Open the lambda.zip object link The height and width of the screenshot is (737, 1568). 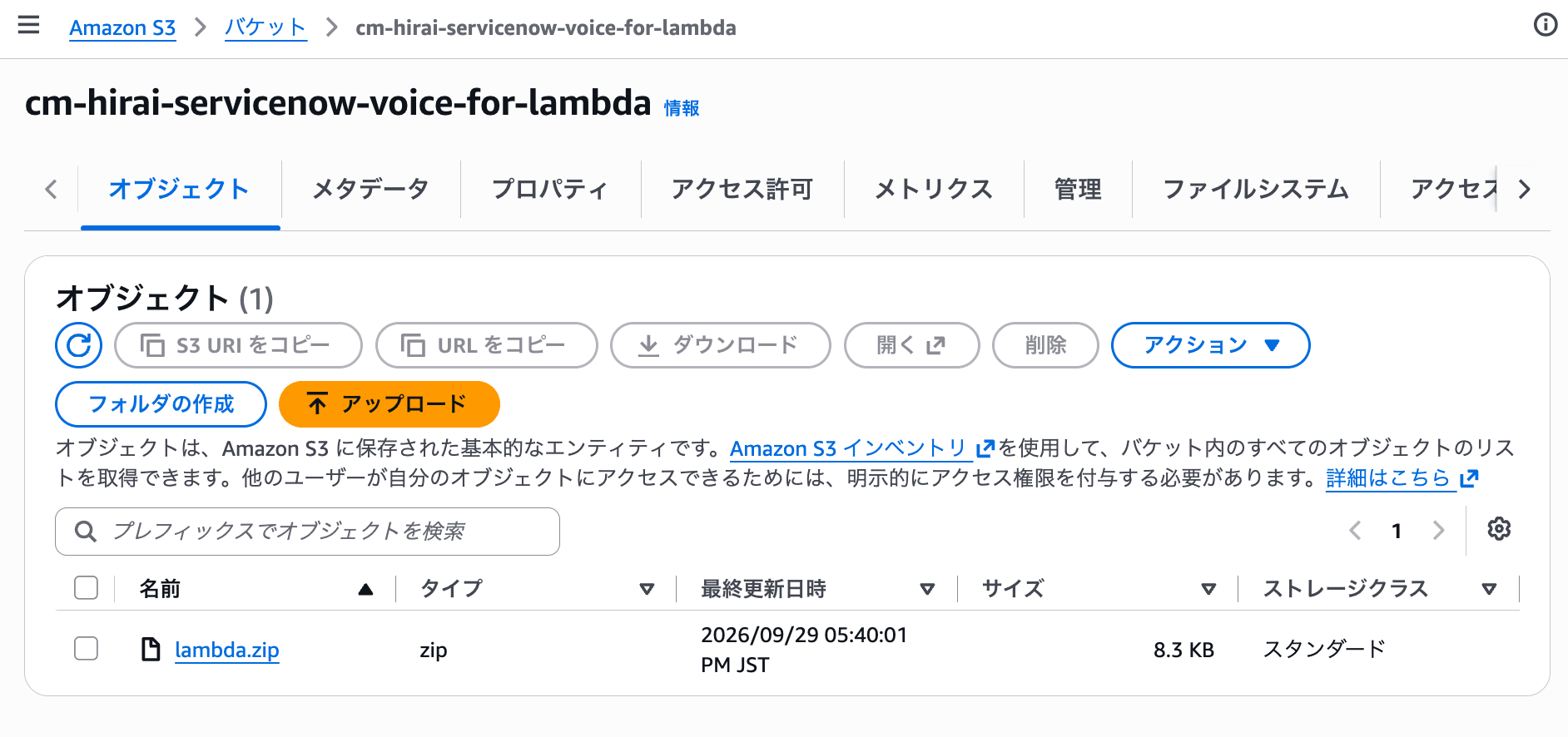227,650
